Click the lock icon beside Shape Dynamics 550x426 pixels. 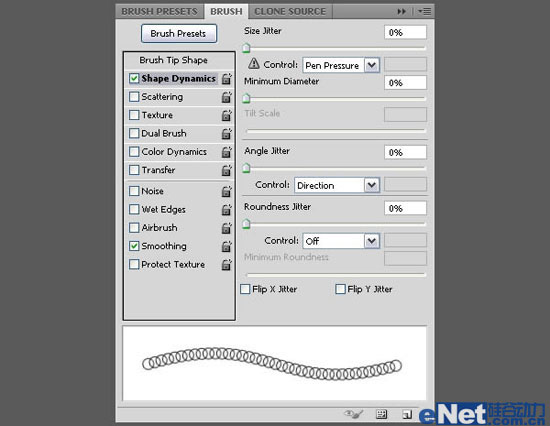pyautogui.click(x=227, y=79)
